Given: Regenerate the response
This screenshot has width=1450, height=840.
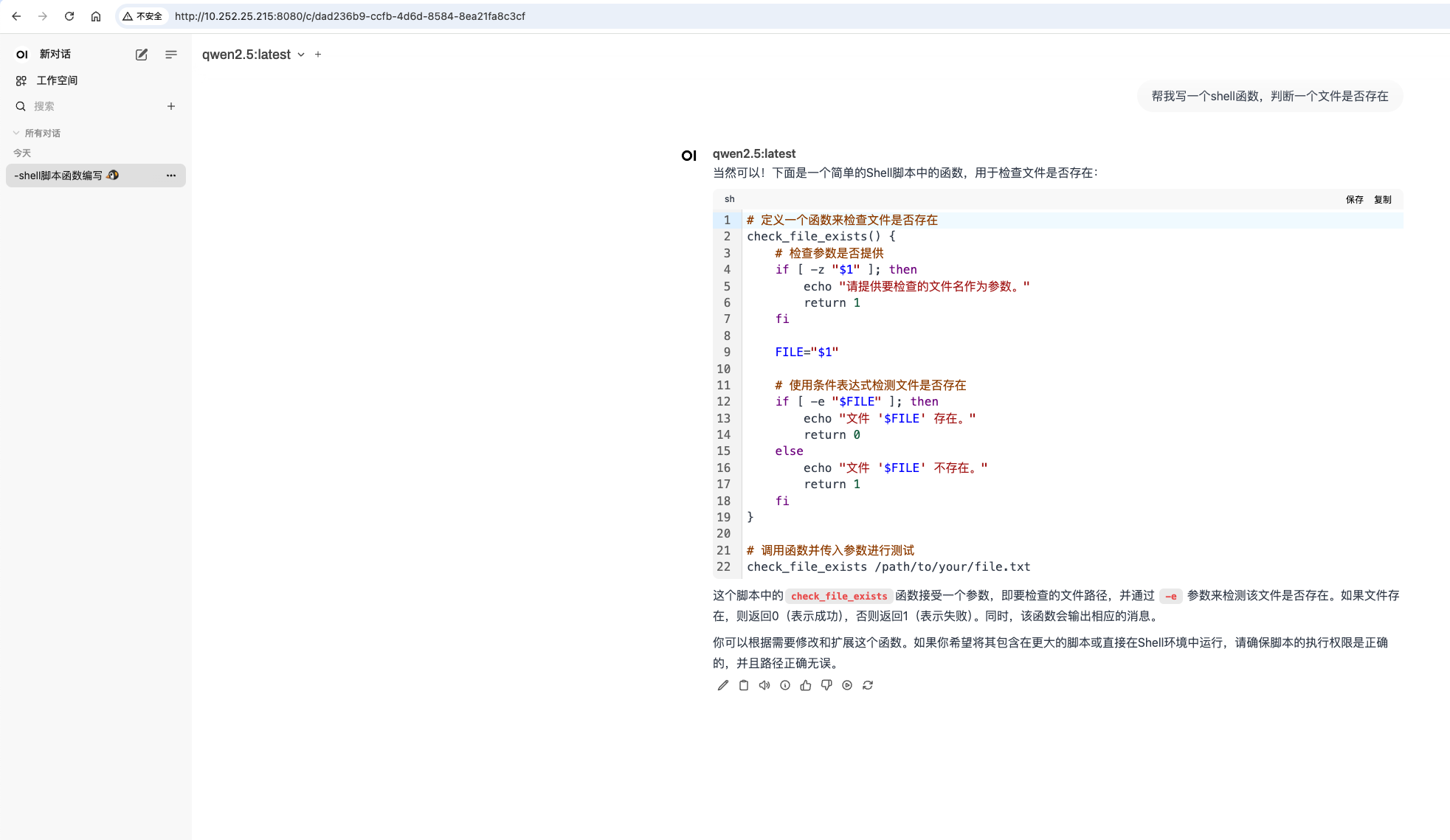Looking at the screenshot, I should coord(867,685).
